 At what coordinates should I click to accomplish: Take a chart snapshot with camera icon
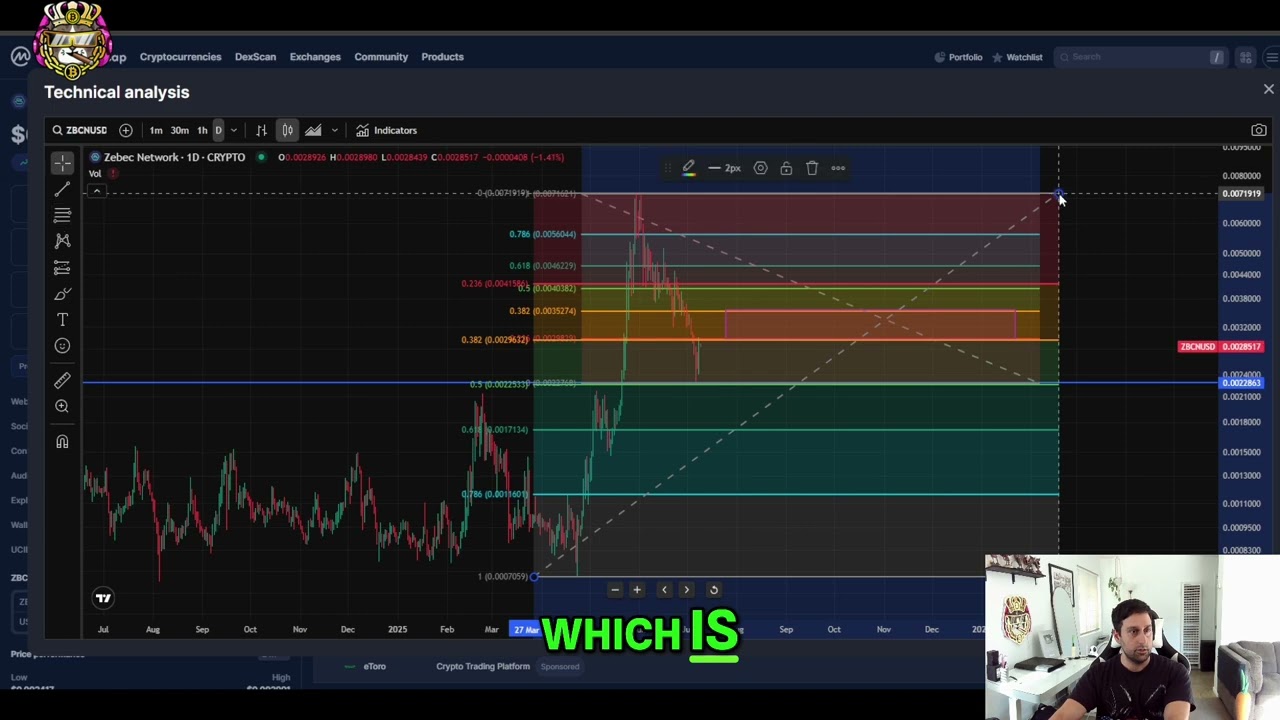(x=1259, y=130)
